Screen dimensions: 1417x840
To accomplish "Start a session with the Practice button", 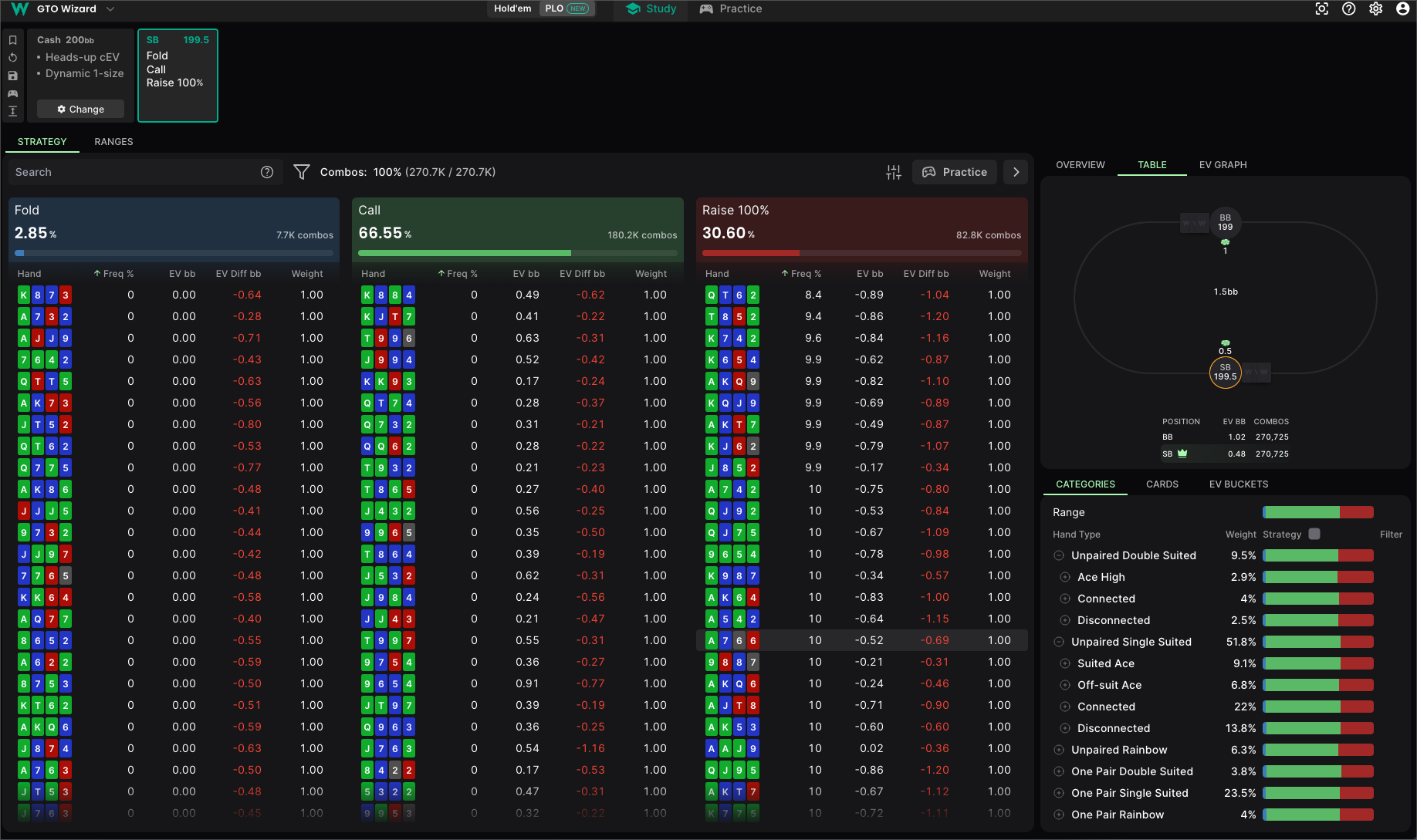I will (x=954, y=171).
